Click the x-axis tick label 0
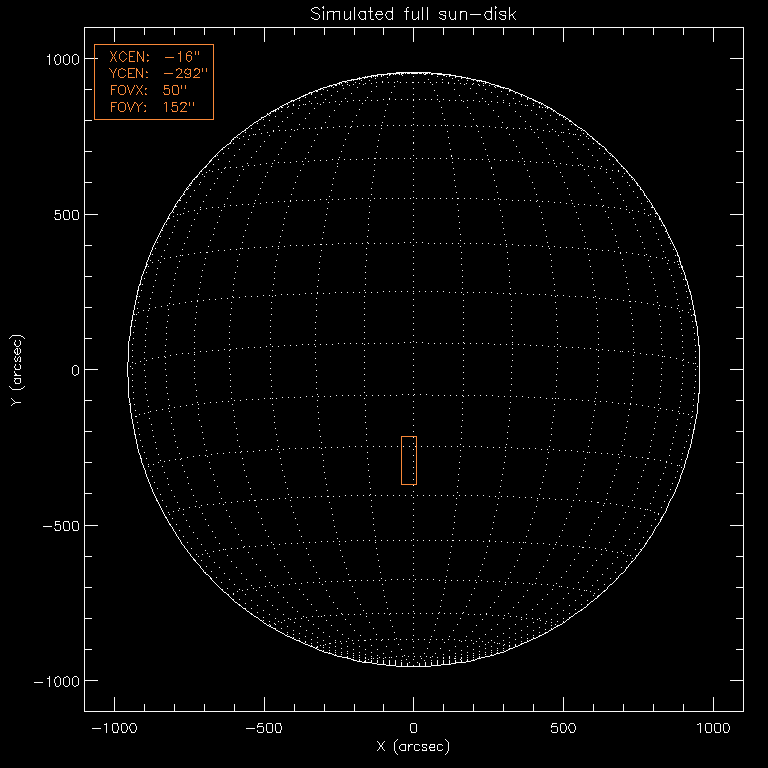 pyautogui.click(x=414, y=729)
